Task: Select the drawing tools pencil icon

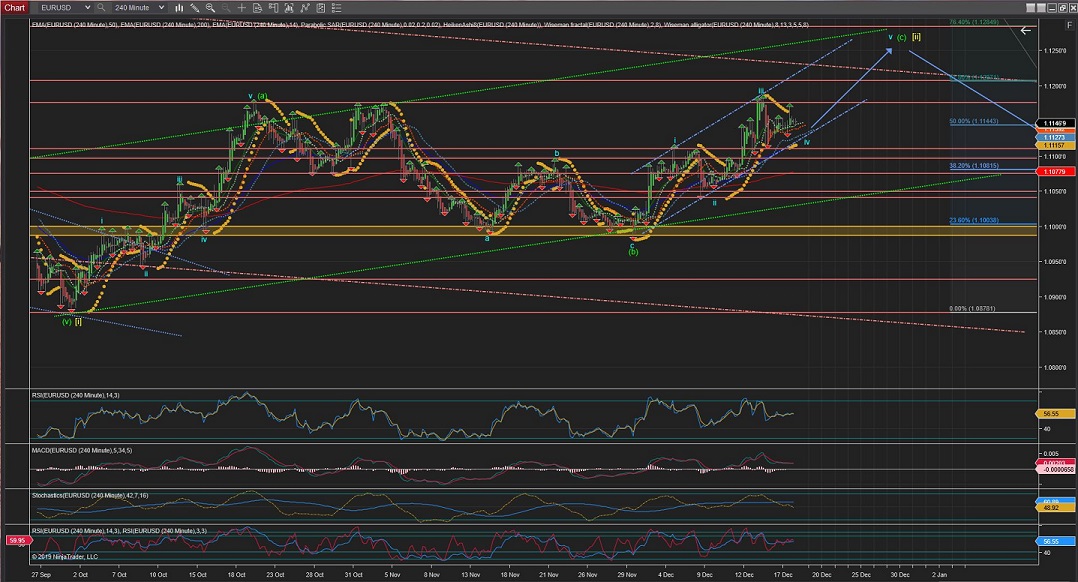Action: (x=195, y=7)
